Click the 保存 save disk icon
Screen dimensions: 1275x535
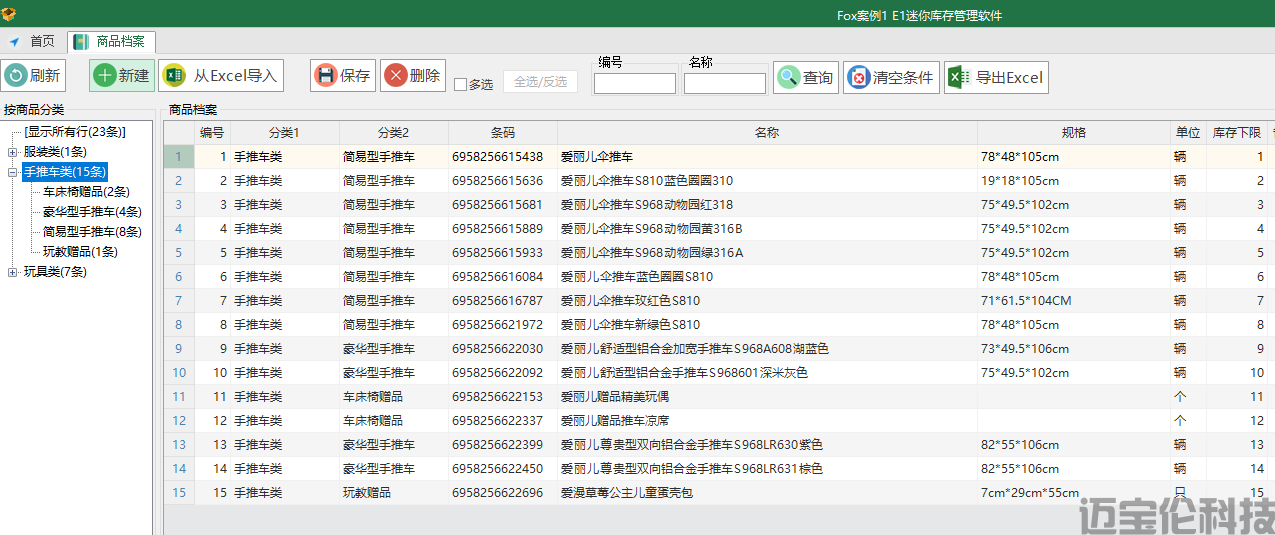[x=326, y=76]
